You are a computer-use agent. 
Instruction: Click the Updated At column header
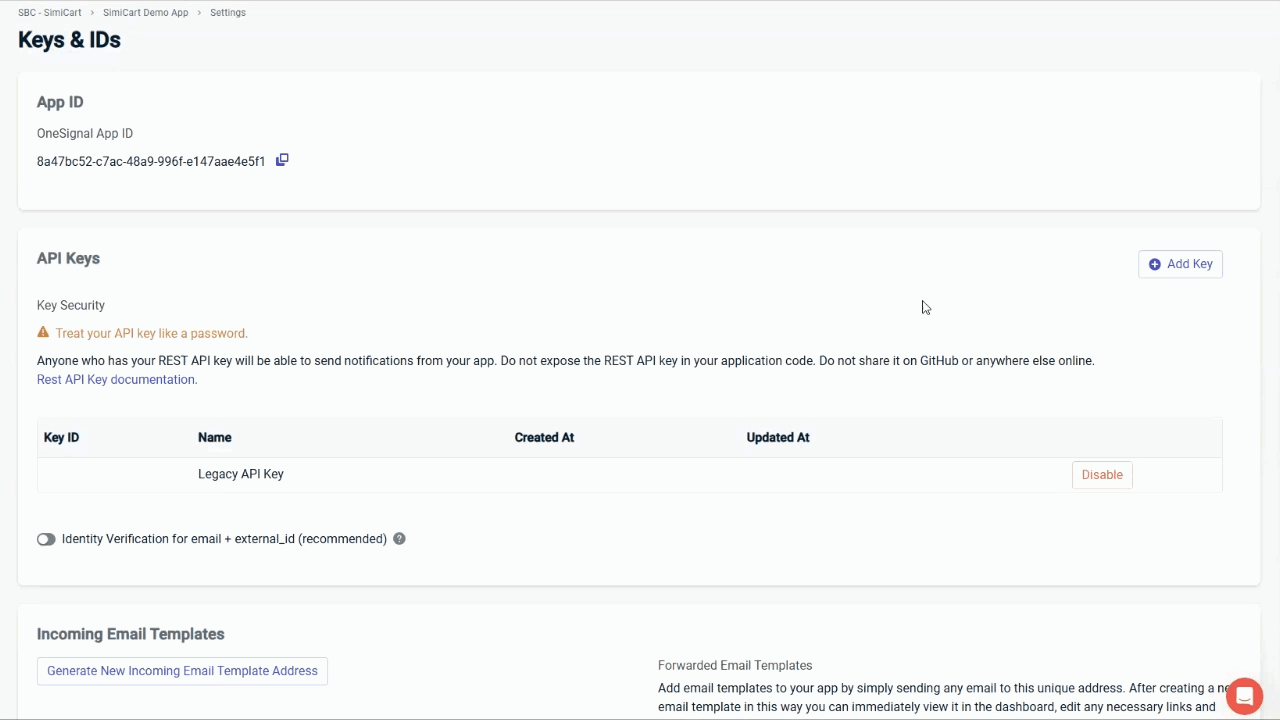[777, 438]
